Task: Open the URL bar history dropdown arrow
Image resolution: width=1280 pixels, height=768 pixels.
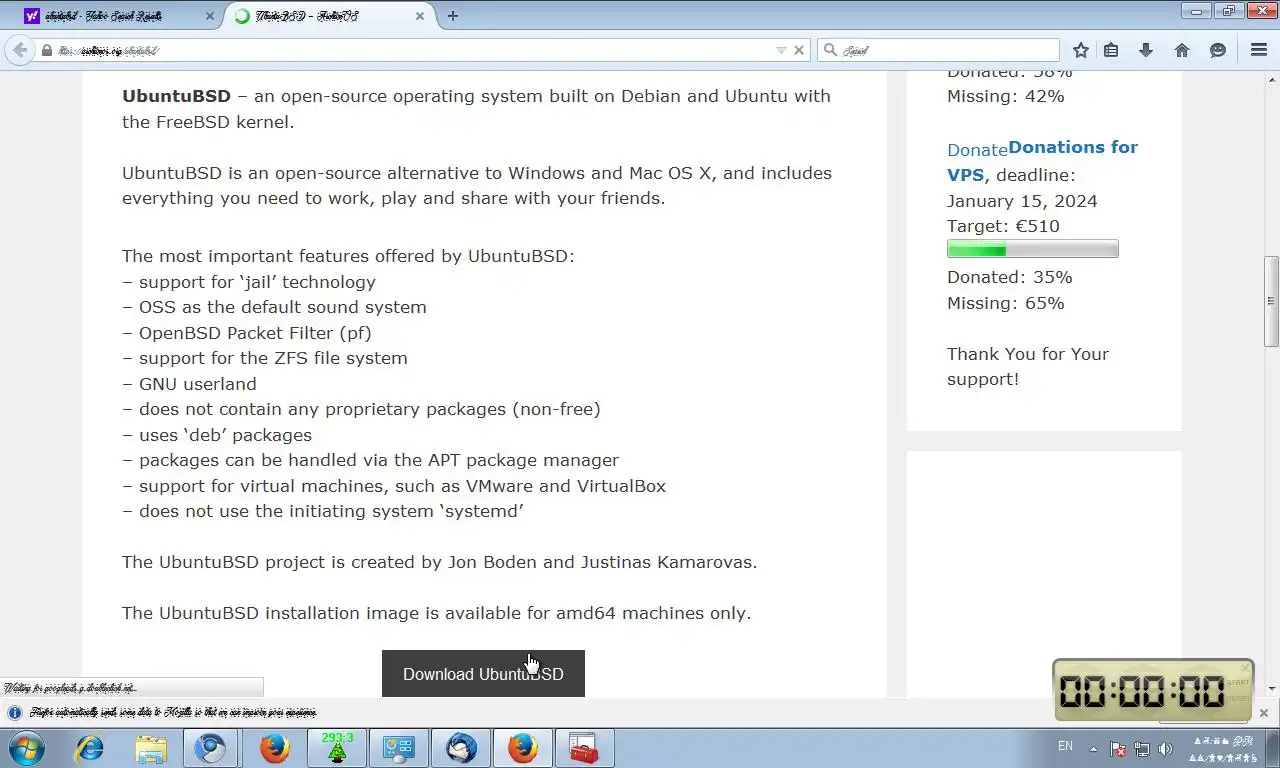Action: click(782, 50)
